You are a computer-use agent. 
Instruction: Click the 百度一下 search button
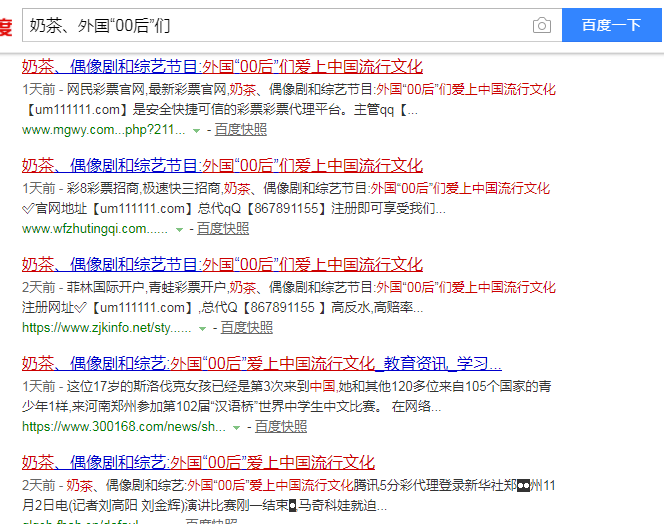point(611,25)
